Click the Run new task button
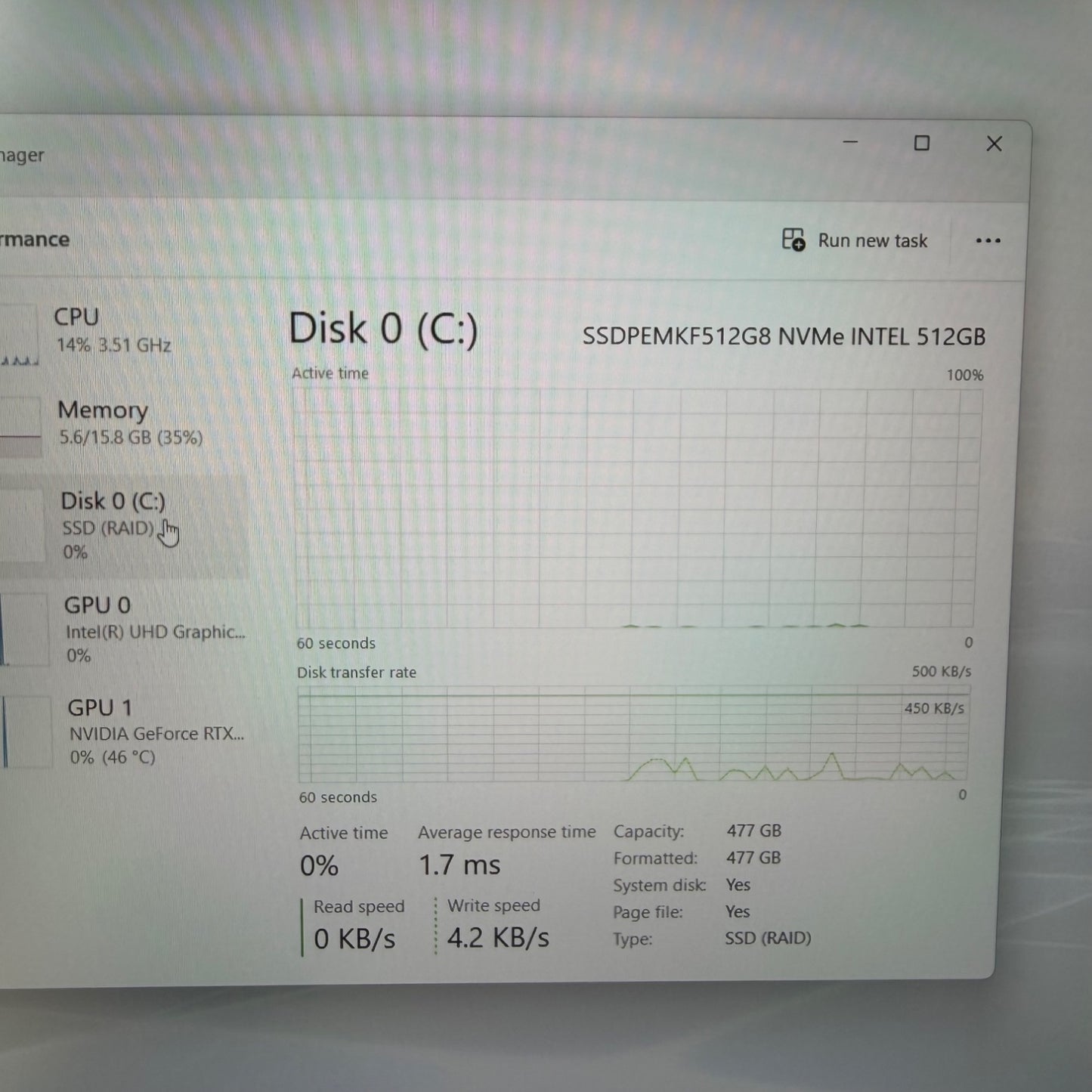Image resolution: width=1092 pixels, height=1092 pixels. (x=858, y=240)
